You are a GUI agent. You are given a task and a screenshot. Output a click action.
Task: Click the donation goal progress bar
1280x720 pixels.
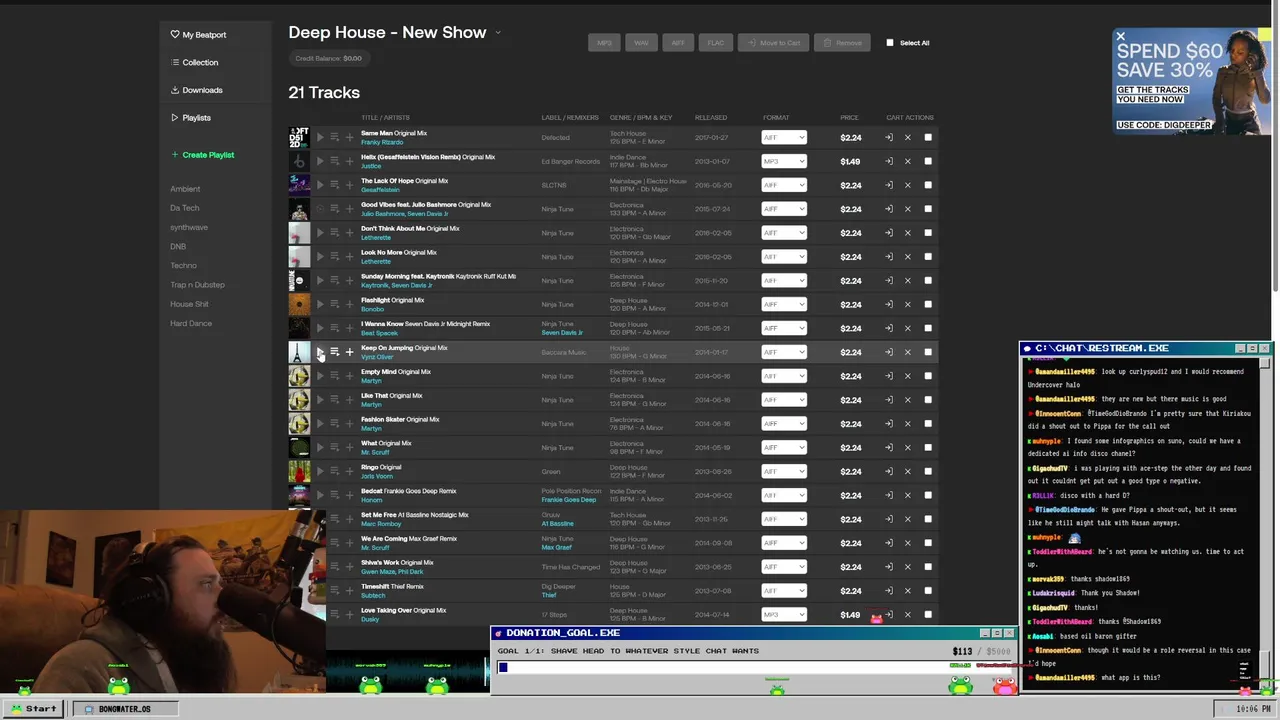coord(756,667)
